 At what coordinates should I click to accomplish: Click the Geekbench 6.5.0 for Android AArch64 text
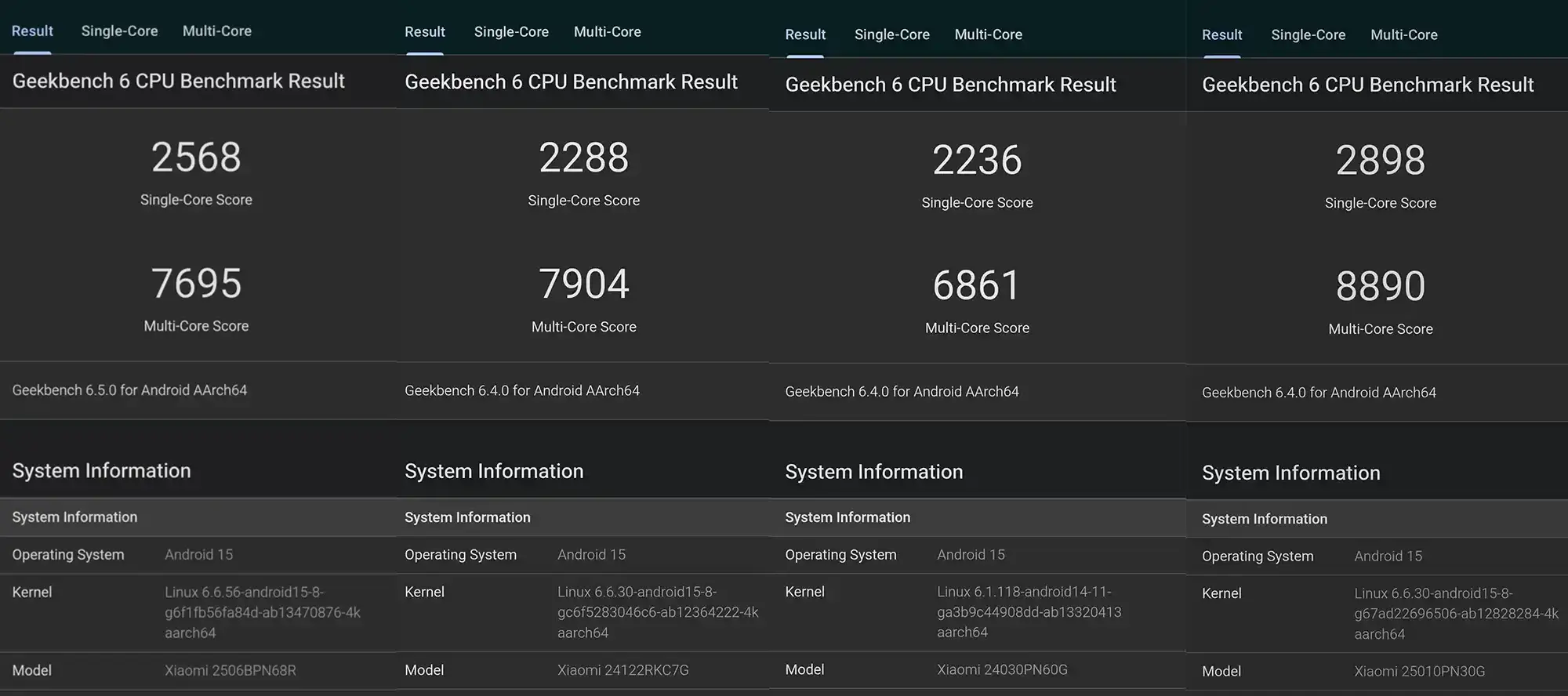click(129, 390)
